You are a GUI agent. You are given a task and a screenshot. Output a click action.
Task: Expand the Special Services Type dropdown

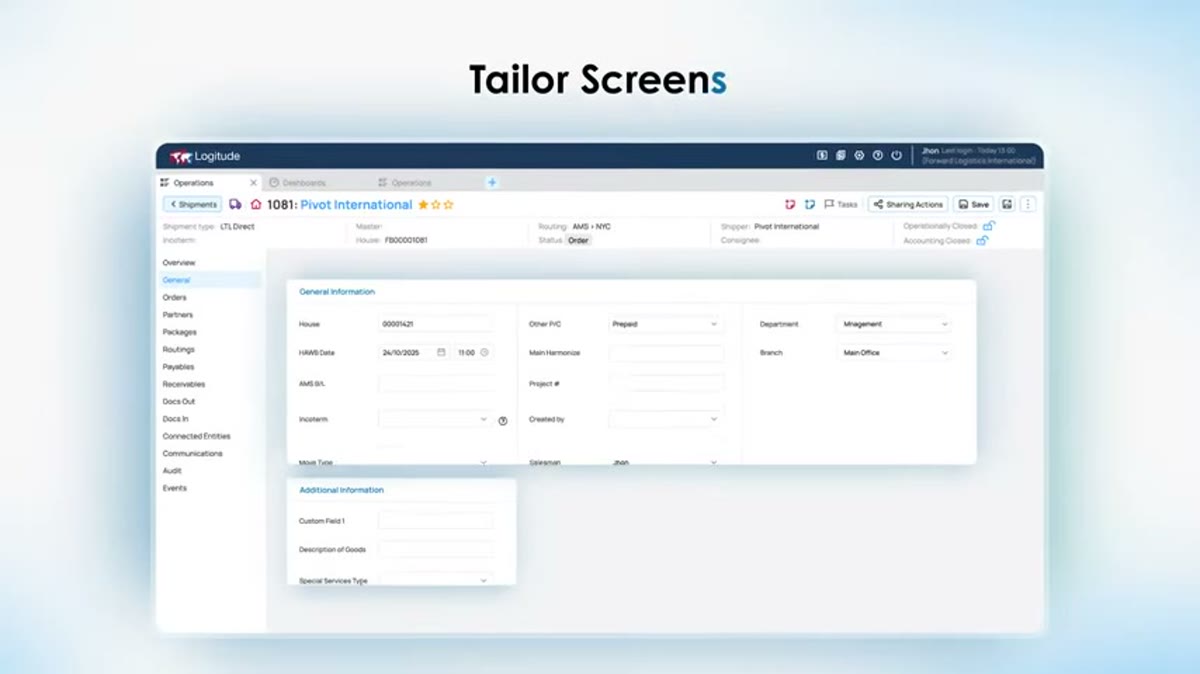[435, 580]
